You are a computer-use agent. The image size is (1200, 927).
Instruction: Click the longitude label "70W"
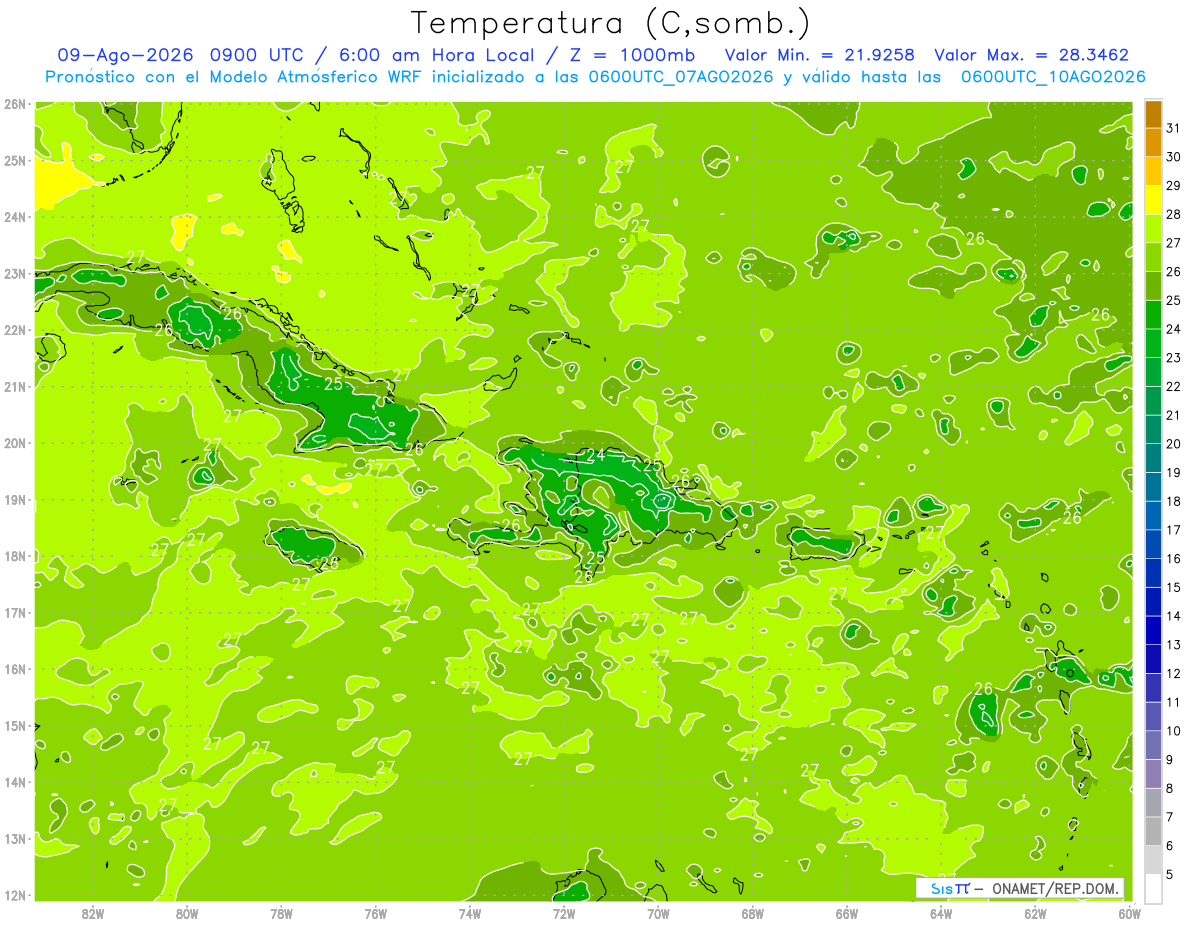(x=658, y=913)
